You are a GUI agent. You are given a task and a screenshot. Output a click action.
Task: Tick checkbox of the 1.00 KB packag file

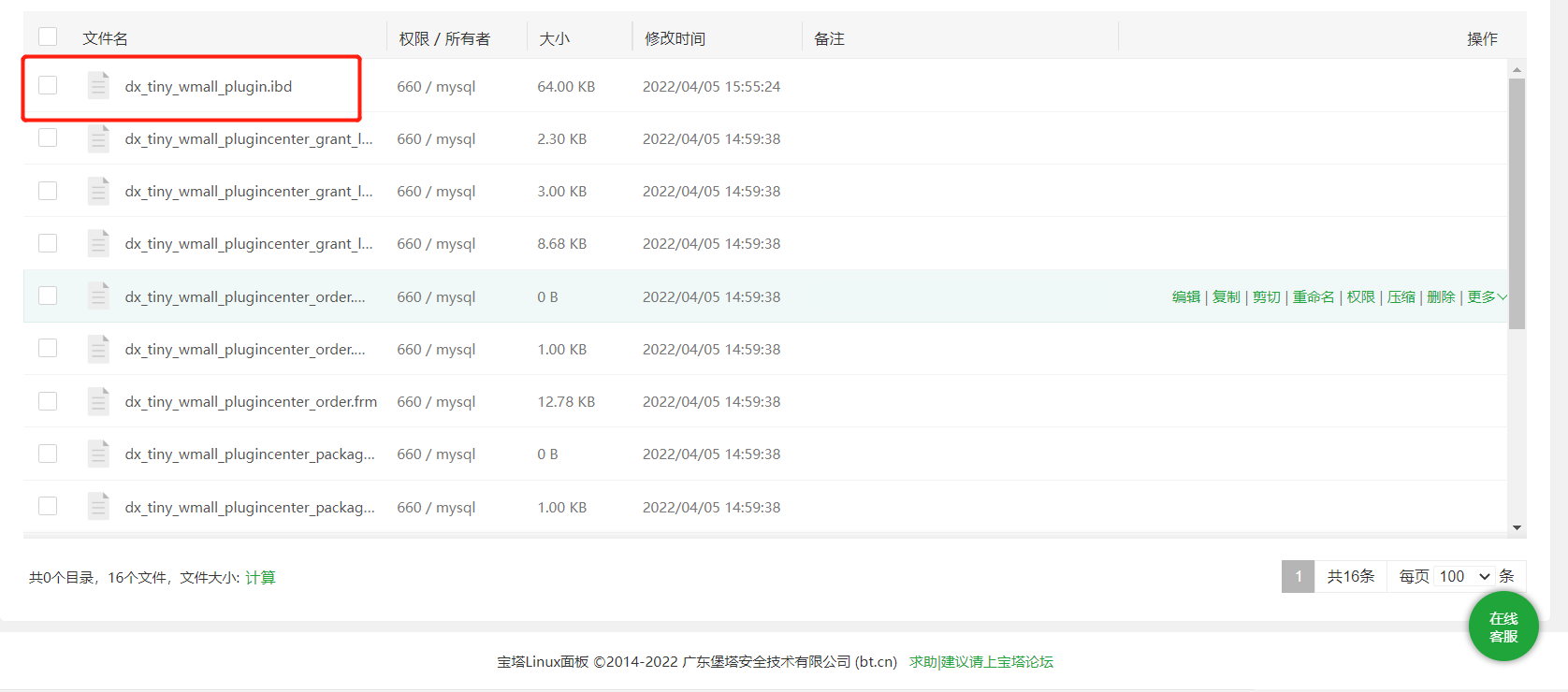(48, 506)
